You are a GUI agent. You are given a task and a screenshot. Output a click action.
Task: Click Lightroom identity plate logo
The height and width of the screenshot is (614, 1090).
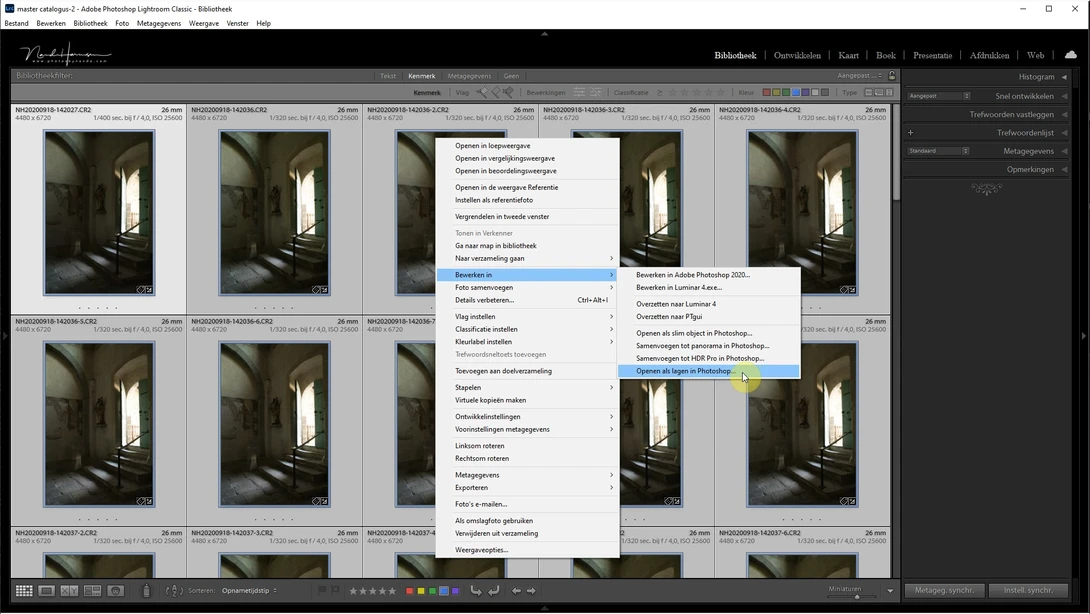[65, 54]
